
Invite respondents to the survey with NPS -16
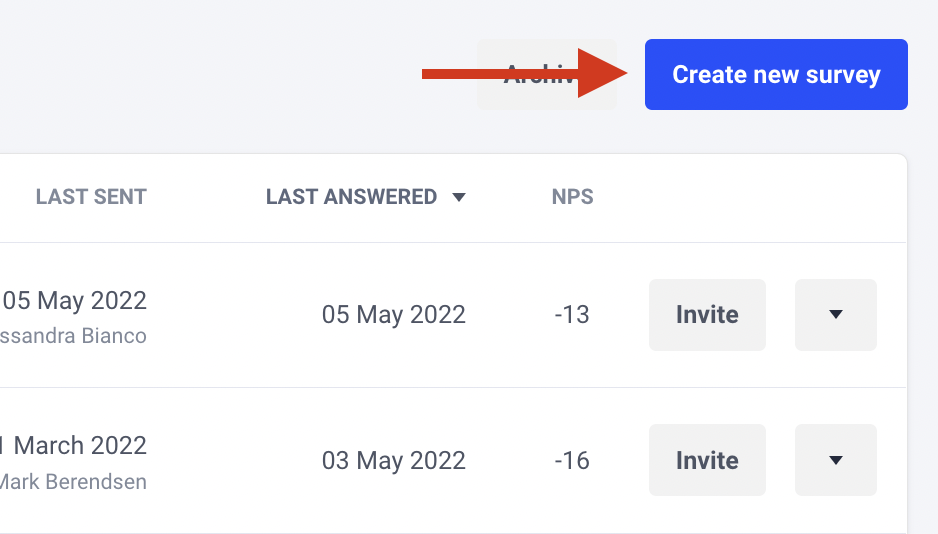pyautogui.click(x=707, y=460)
